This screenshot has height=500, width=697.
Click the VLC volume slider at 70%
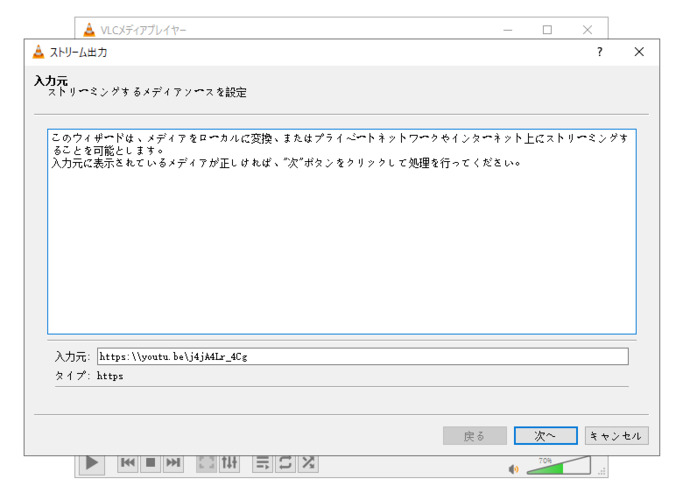coord(559,466)
